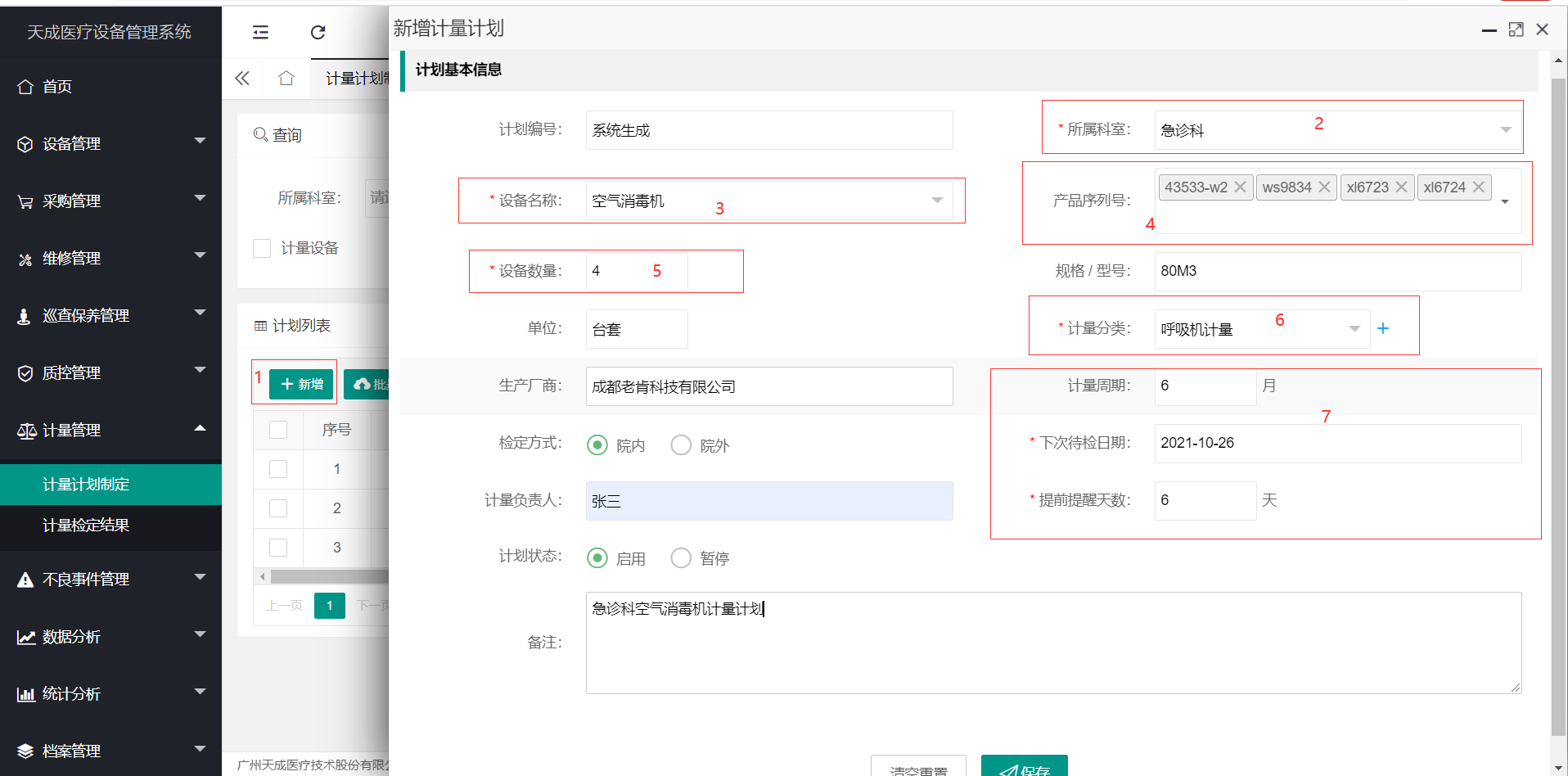Click the 计量管理 balance scale icon

point(27,431)
